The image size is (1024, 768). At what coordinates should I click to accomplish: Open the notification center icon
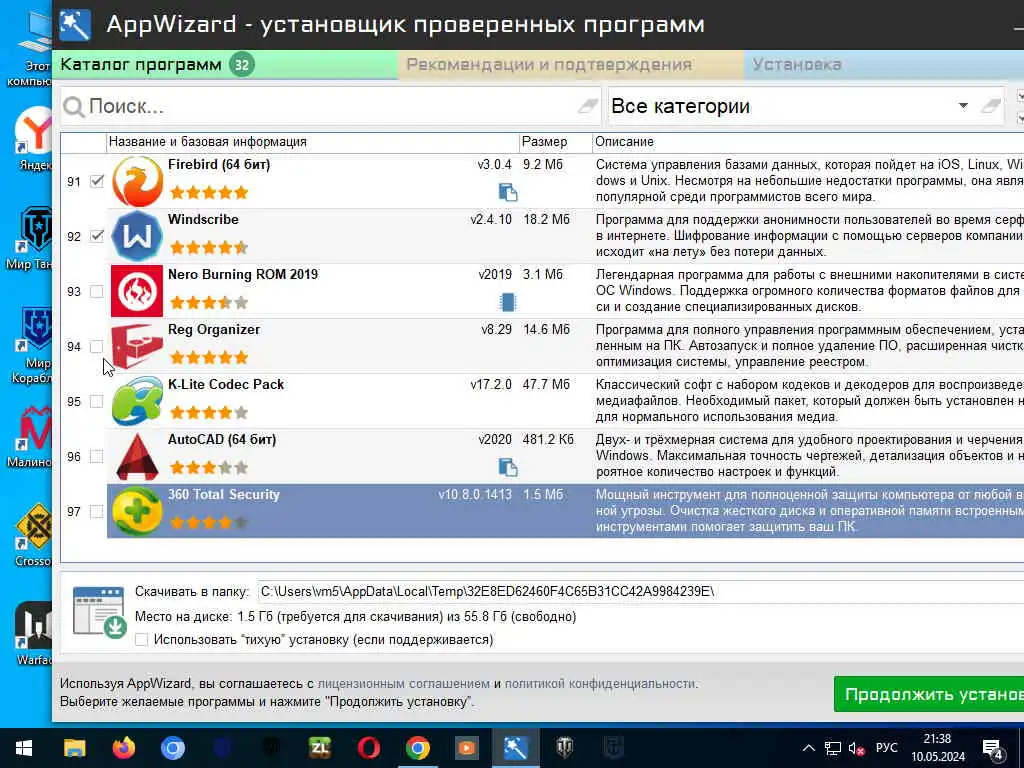click(x=993, y=748)
